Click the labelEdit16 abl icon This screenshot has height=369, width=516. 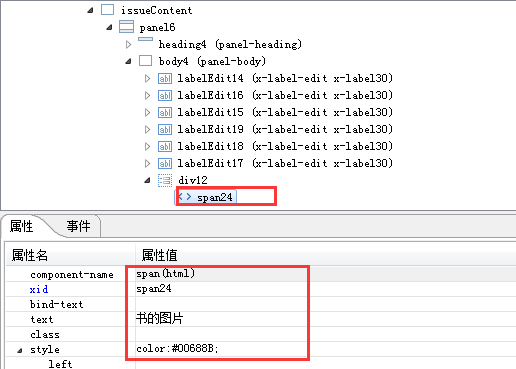point(165,95)
